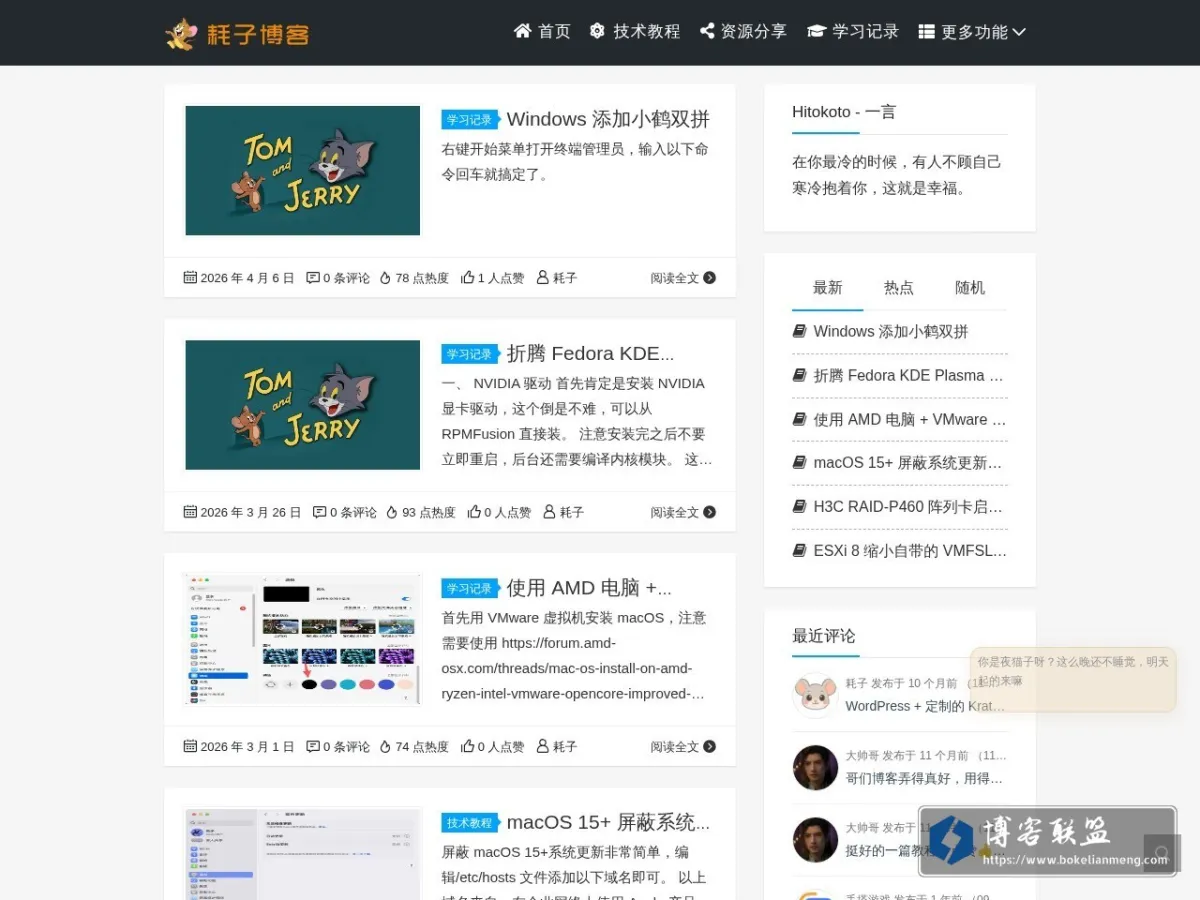Screen dimensions: 1200x900
Task: Click comment icon on 4 月 6 日 post
Action: (313, 277)
